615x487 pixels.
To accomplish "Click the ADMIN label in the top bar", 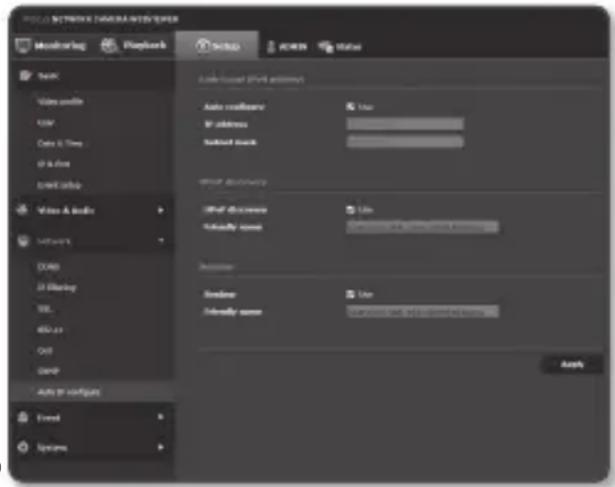I will click(293, 47).
